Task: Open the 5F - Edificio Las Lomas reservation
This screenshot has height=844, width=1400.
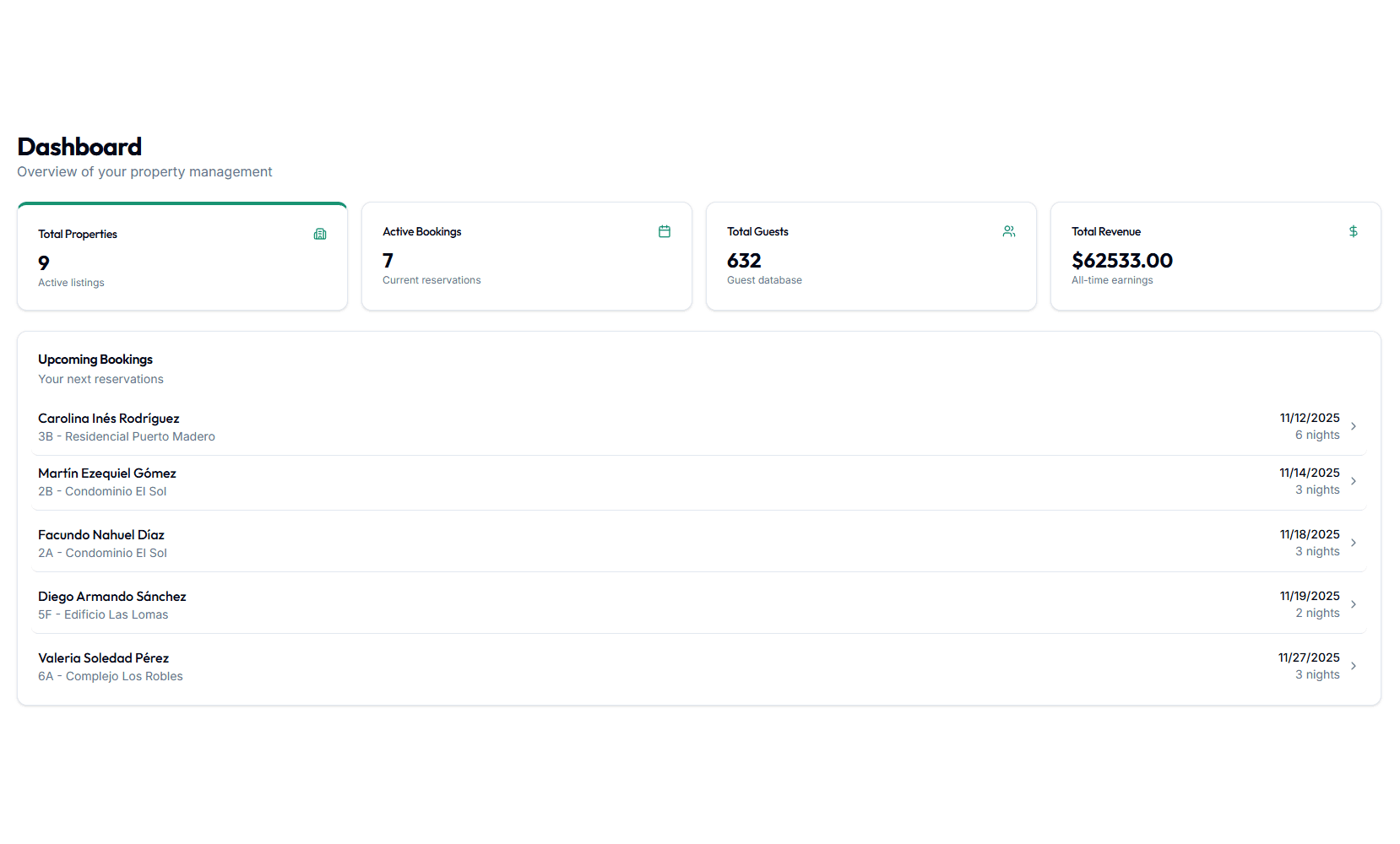Action: (x=102, y=614)
